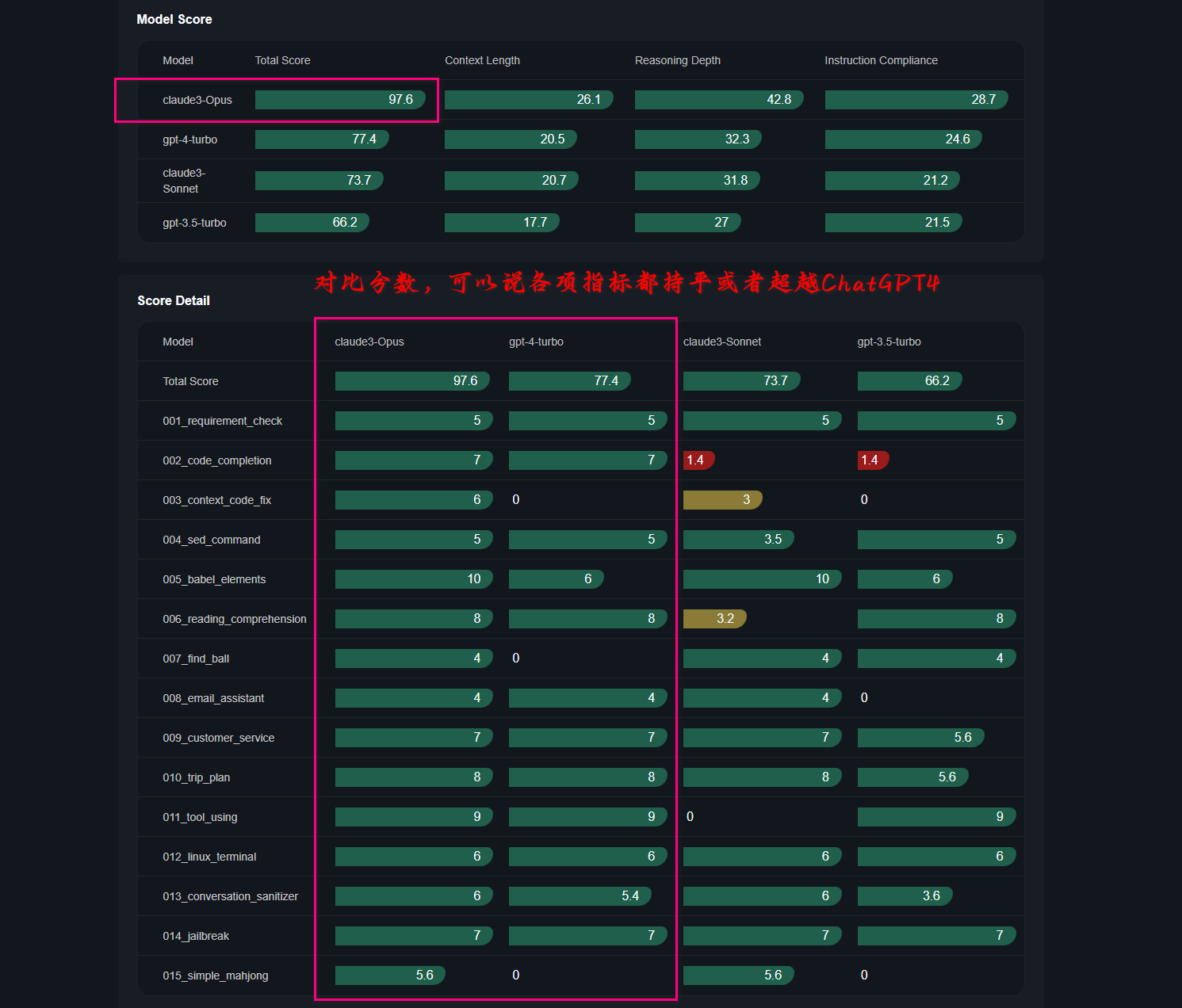Select gpt-3.5-turbo row in Model Score table

[x=581, y=223]
